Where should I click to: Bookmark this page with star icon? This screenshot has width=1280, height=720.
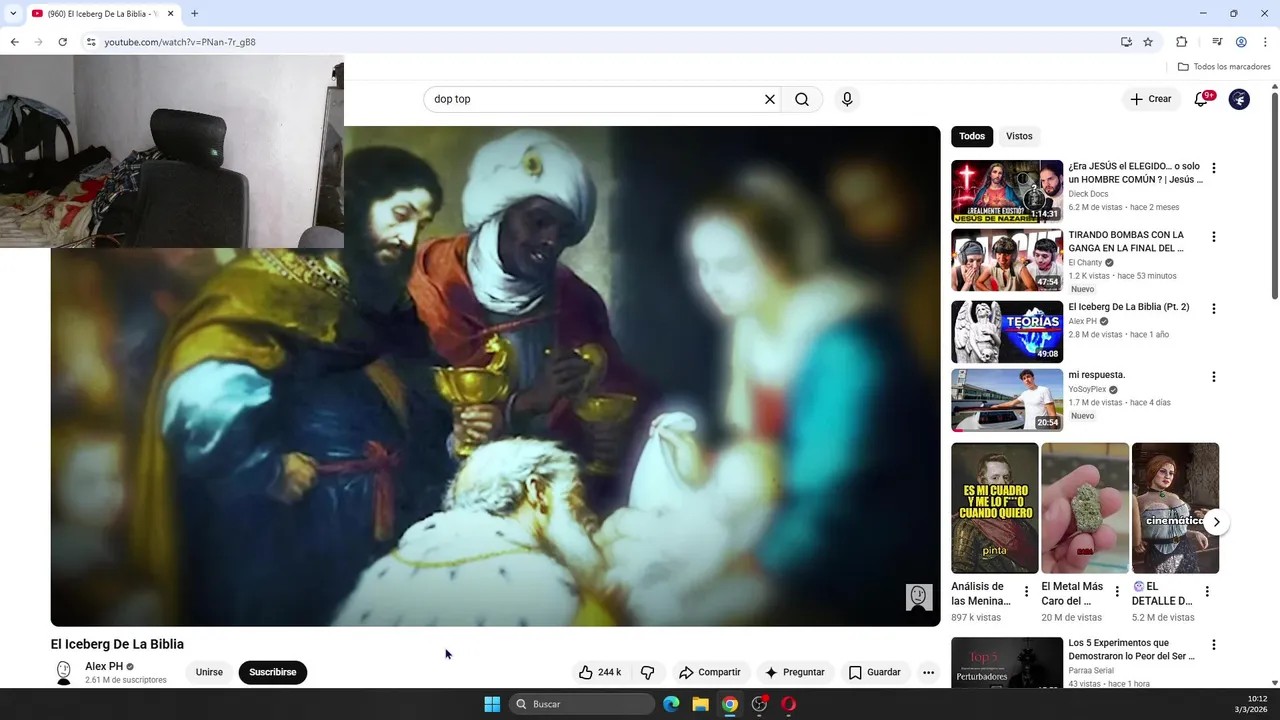1148,42
